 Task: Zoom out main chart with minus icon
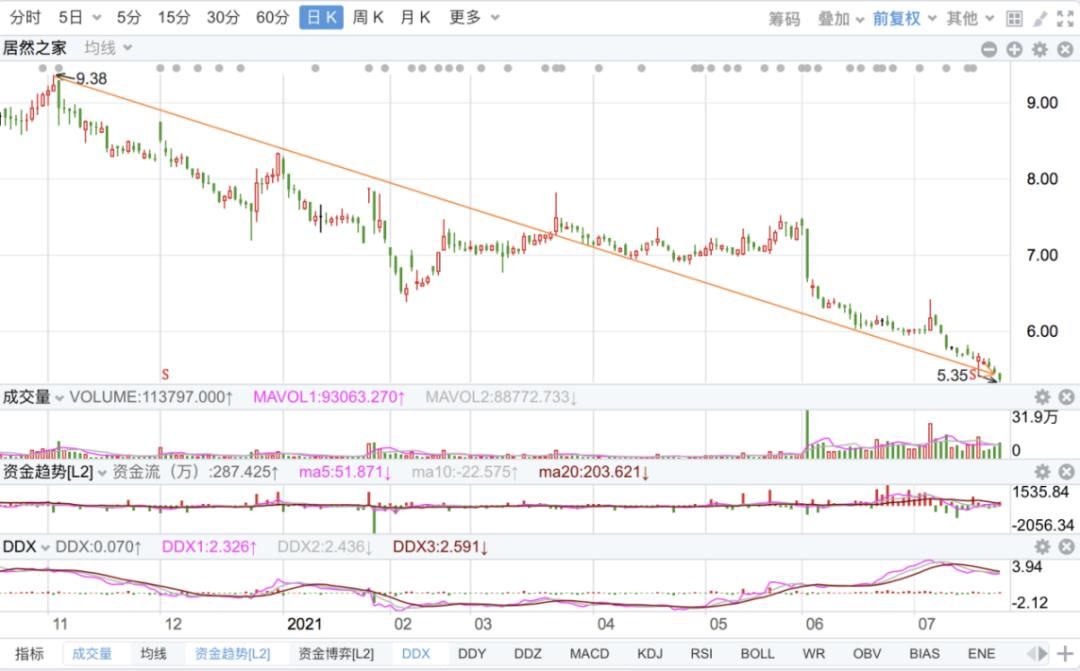coord(989,50)
